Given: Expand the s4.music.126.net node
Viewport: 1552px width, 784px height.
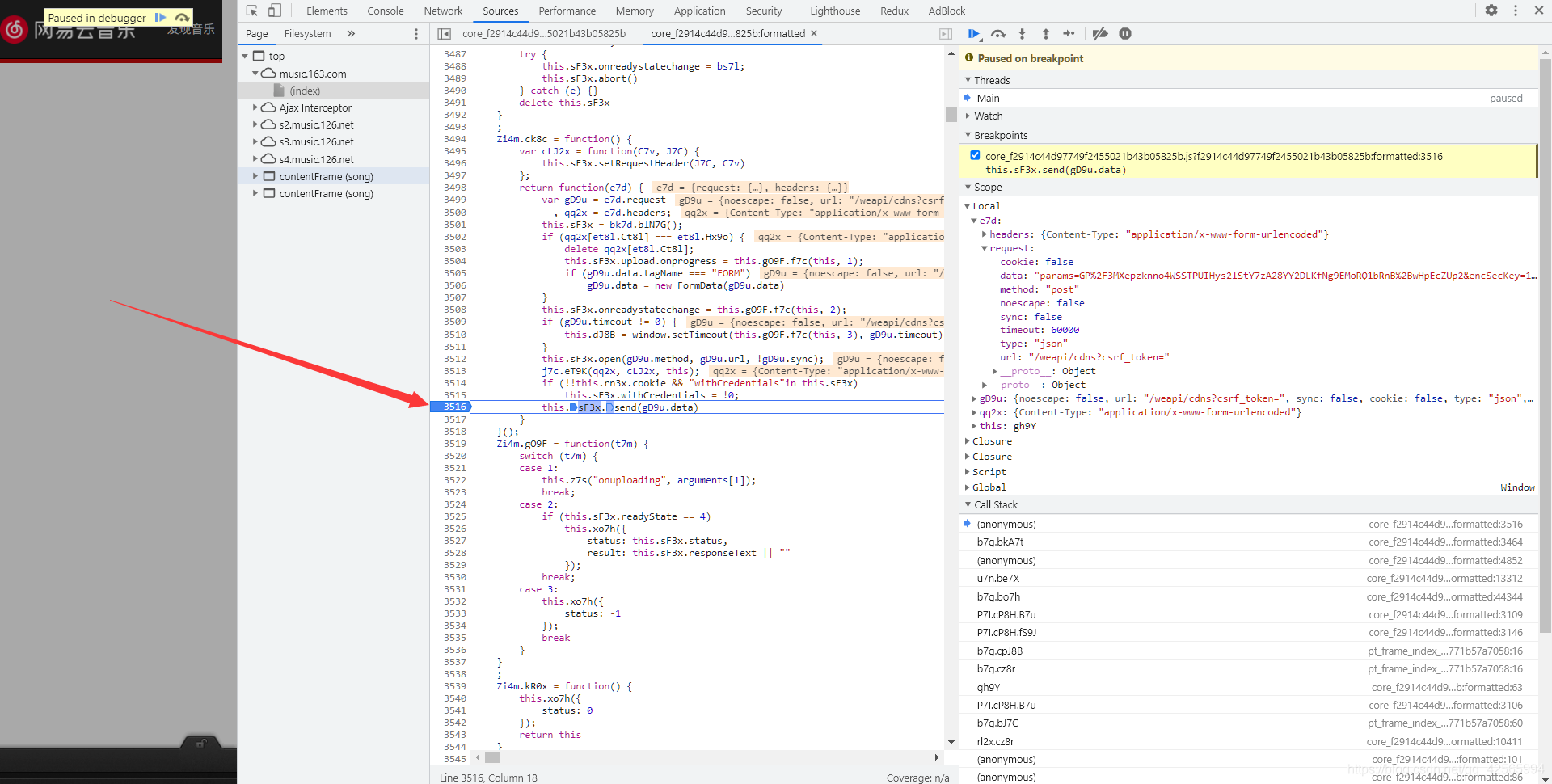Looking at the screenshot, I should coord(255,158).
